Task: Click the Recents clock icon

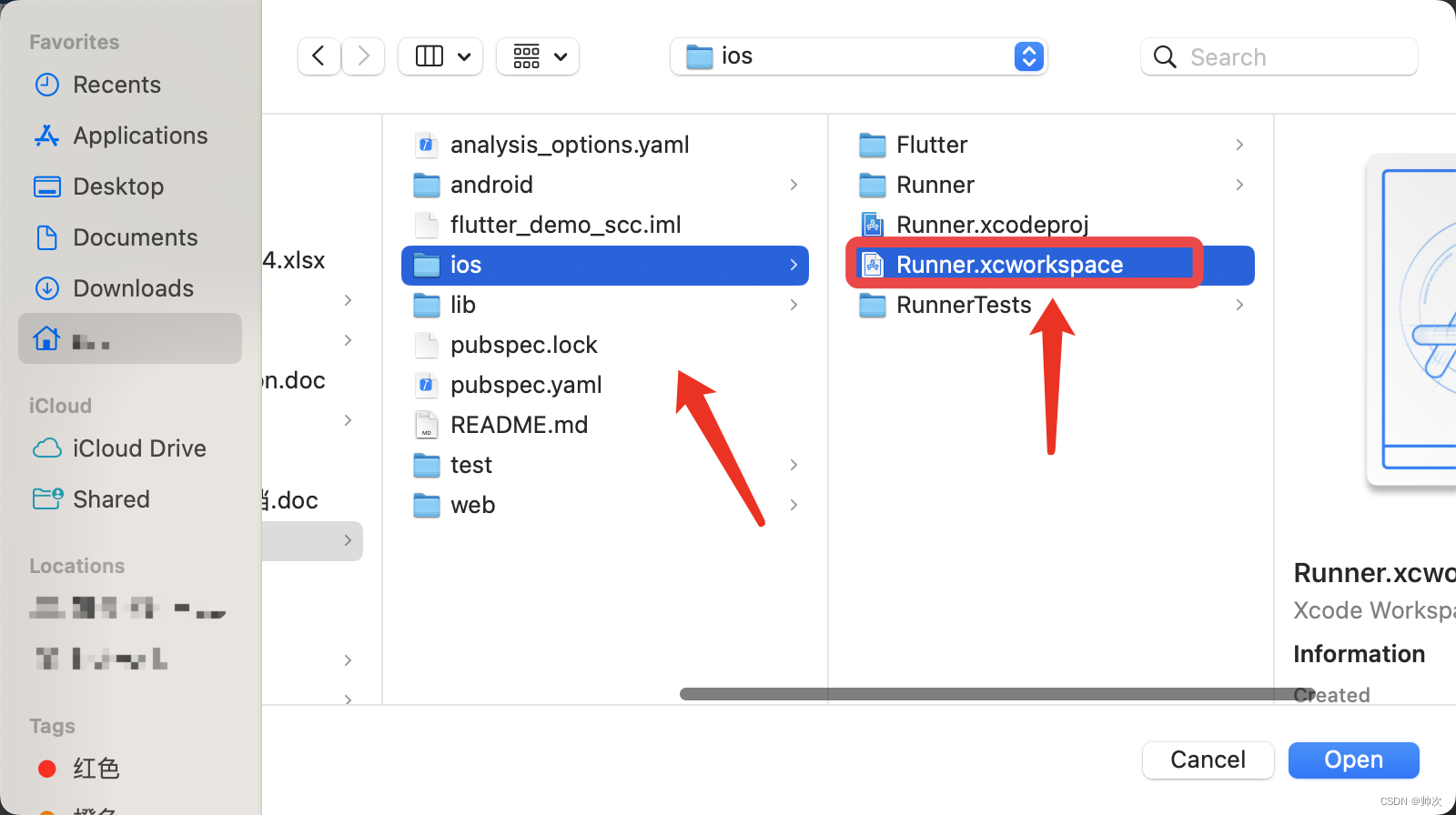Action: tap(46, 85)
